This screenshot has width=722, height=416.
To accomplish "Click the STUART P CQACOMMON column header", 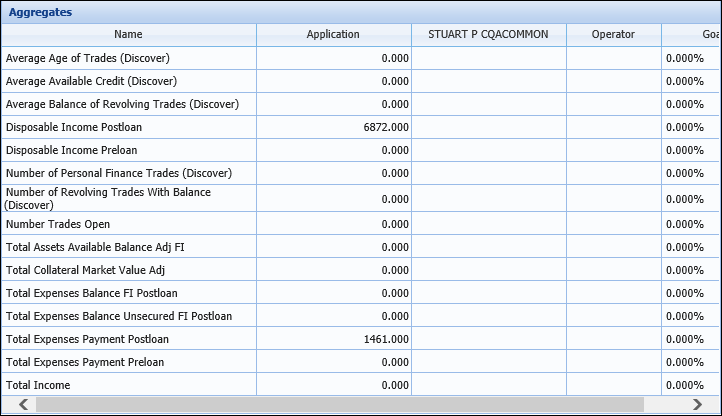I will click(x=489, y=35).
